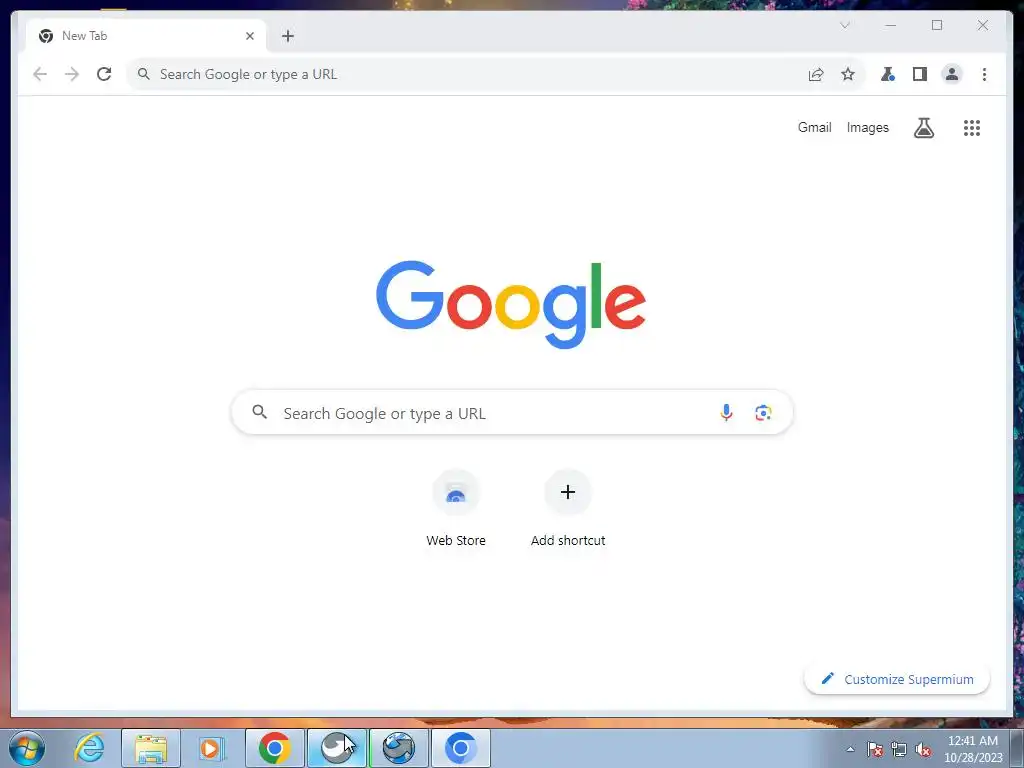Click the share page icon in address bar
1024x768 pixels.
(x=816, y=74)
